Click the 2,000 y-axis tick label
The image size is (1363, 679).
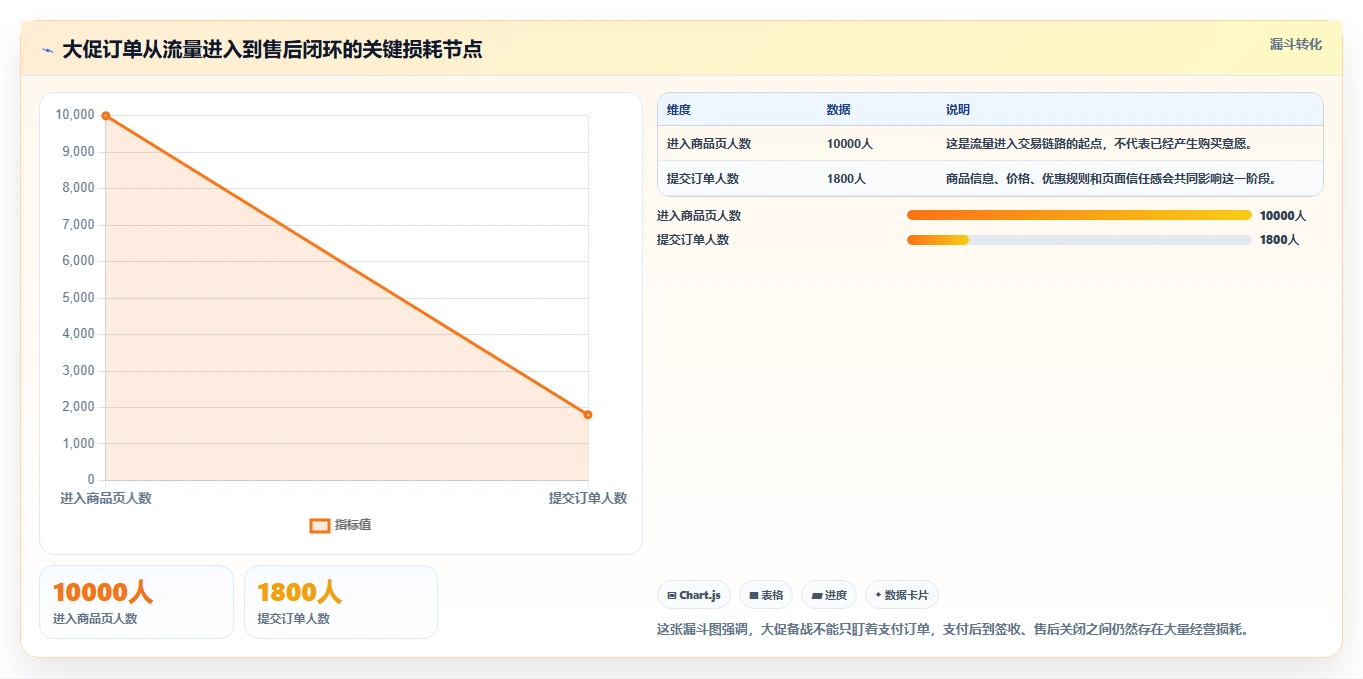[x=79, y=407]
